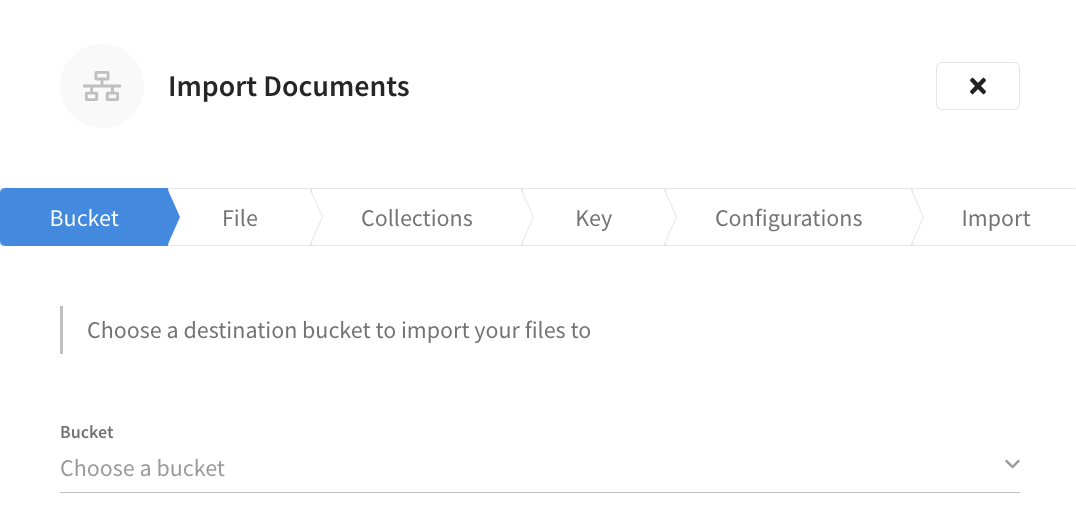Close the Import Documents dialog
The image size is (1076, 532).
(x=977, y=86)
